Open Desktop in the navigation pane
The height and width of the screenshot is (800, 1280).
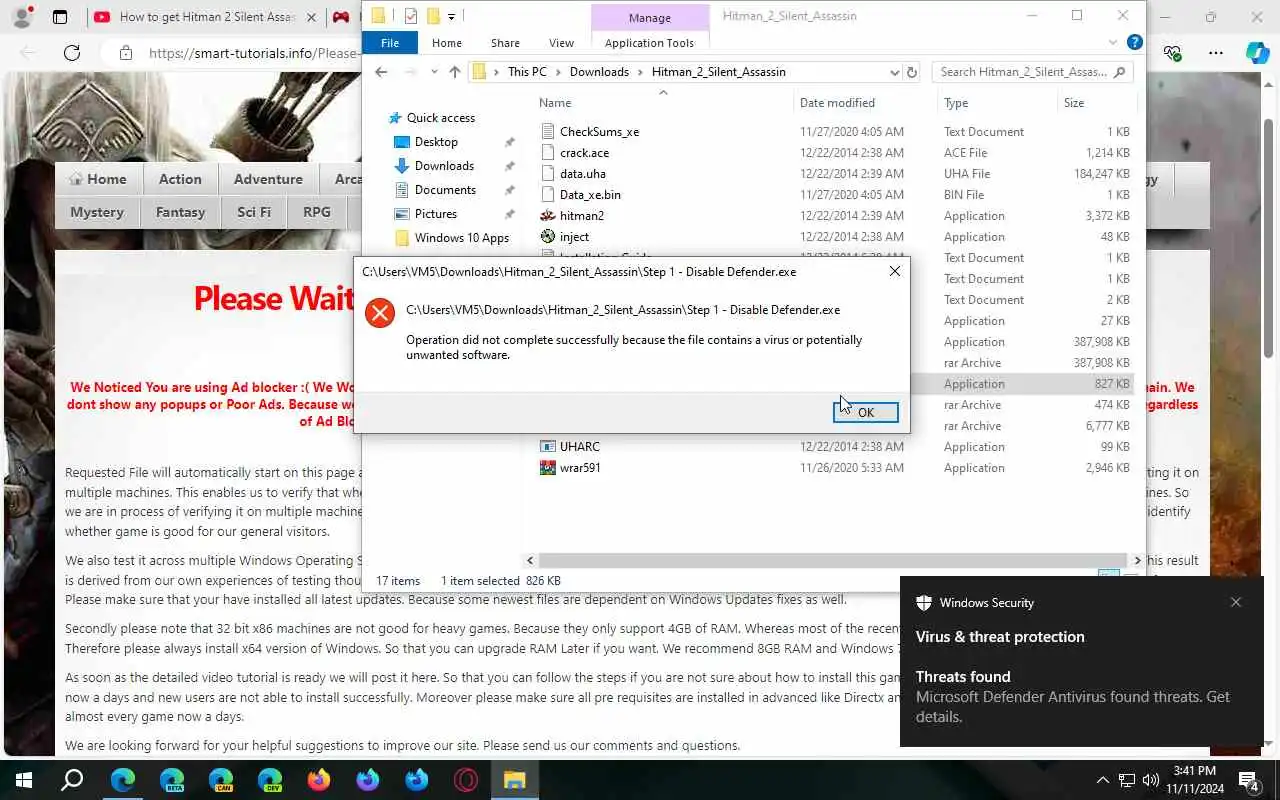tap(436, 142)
